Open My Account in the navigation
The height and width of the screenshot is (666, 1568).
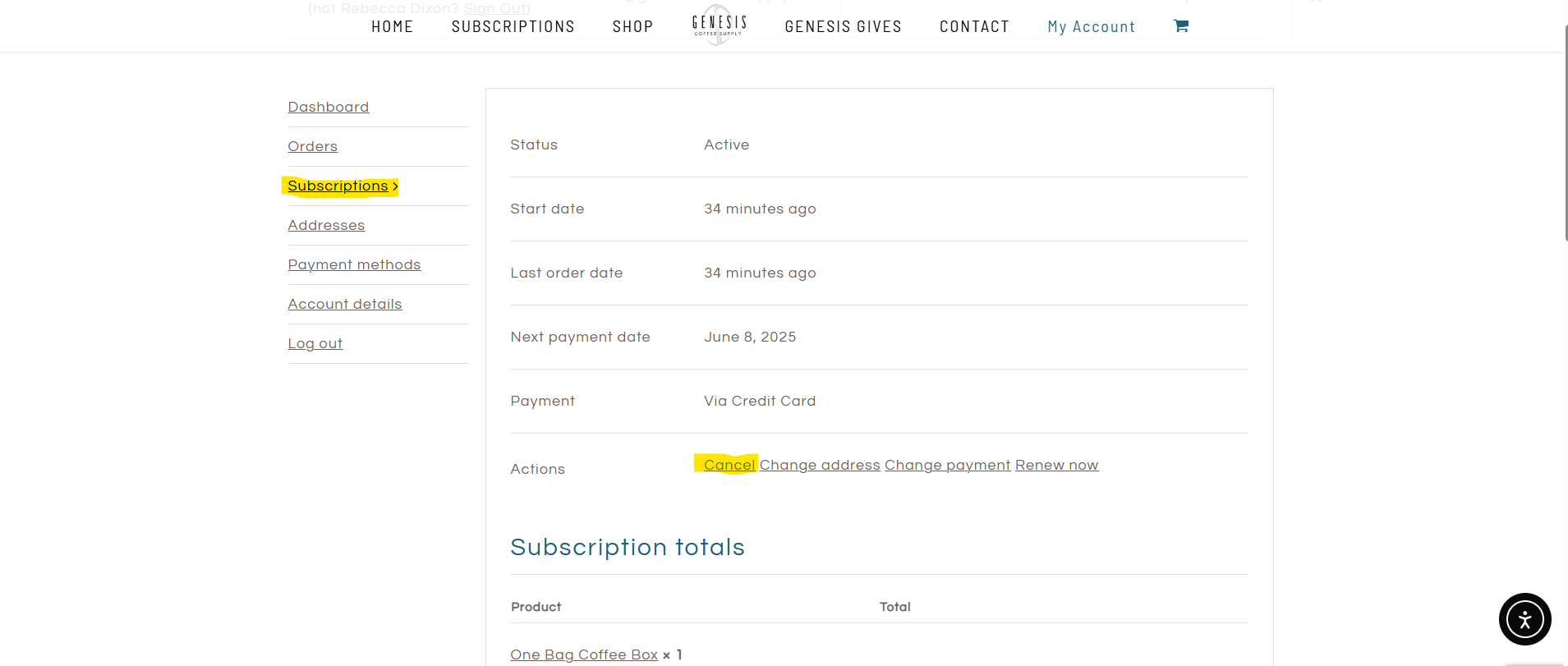point(1091,27)
